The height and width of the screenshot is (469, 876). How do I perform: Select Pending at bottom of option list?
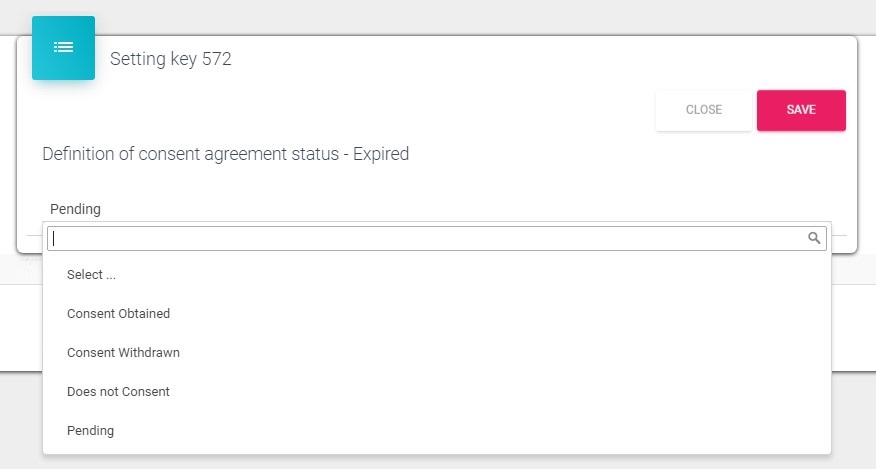click(90, 430)
